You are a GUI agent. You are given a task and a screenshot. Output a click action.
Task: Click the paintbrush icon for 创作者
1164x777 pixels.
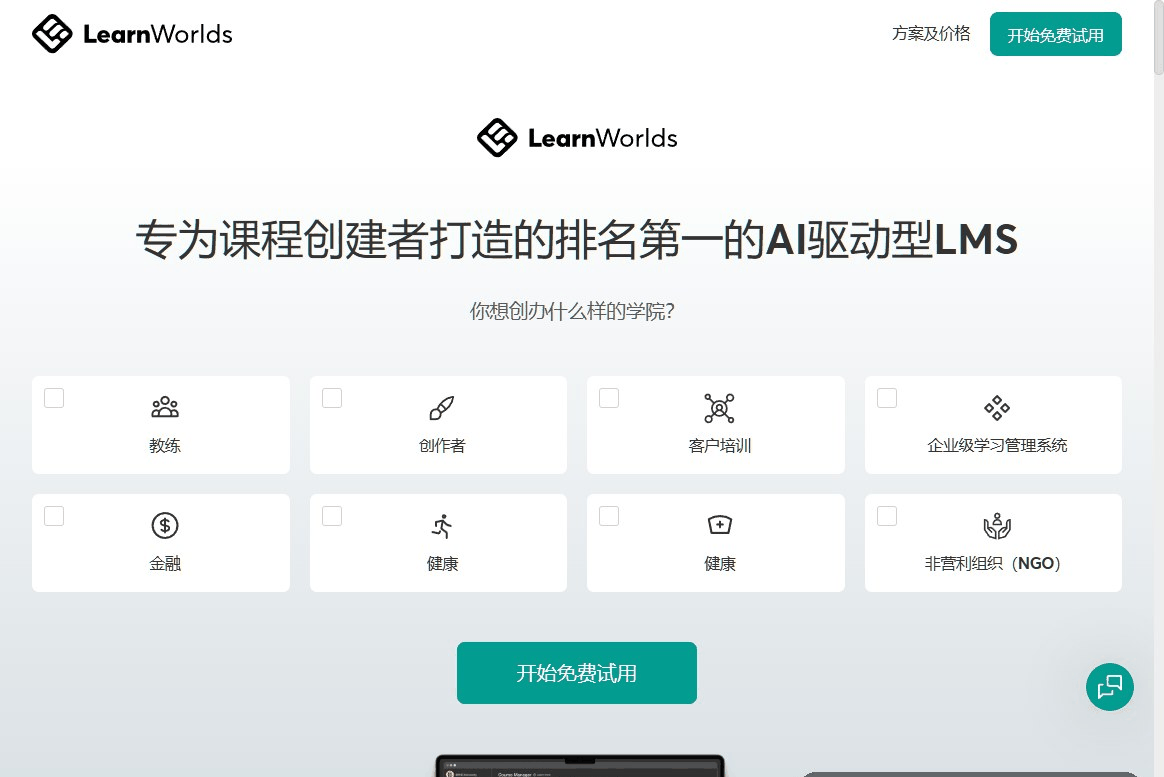(442, 407)
